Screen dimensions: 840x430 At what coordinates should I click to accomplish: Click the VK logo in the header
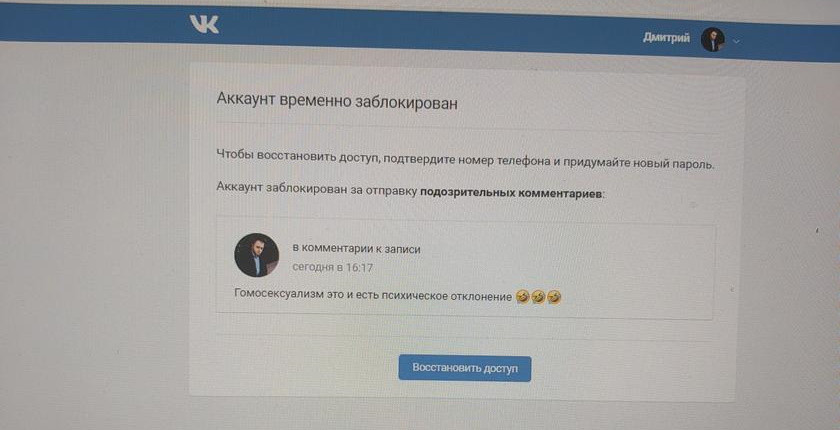[x=204, y=24]
